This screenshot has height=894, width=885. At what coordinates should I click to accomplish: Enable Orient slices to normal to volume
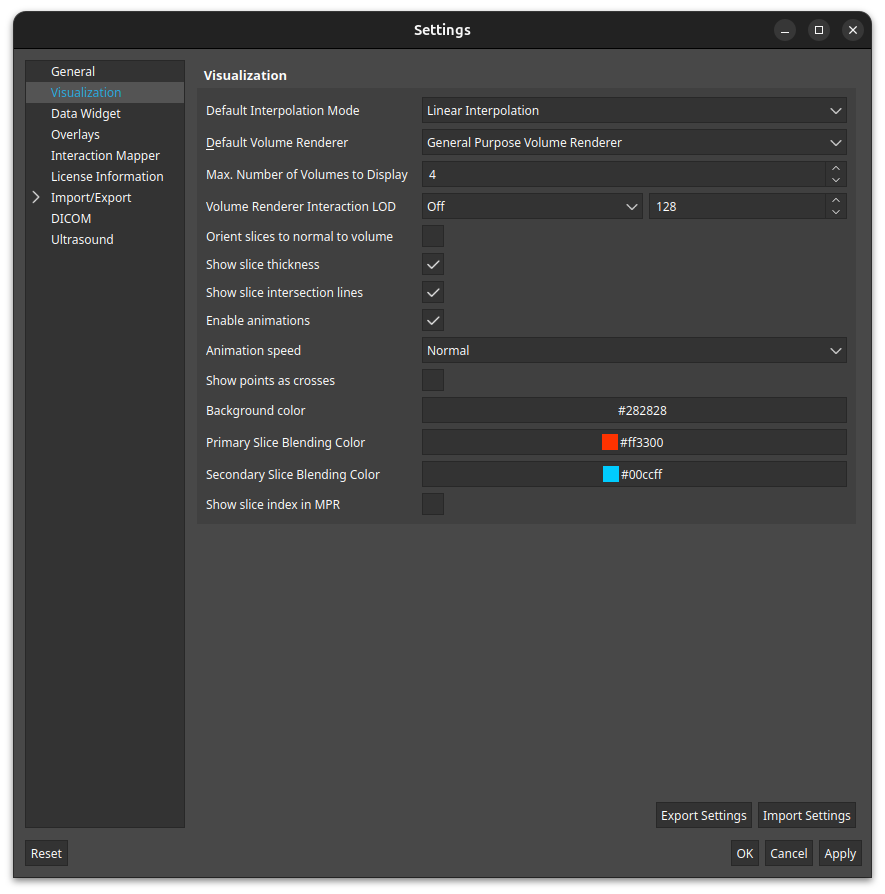point(433,236)
